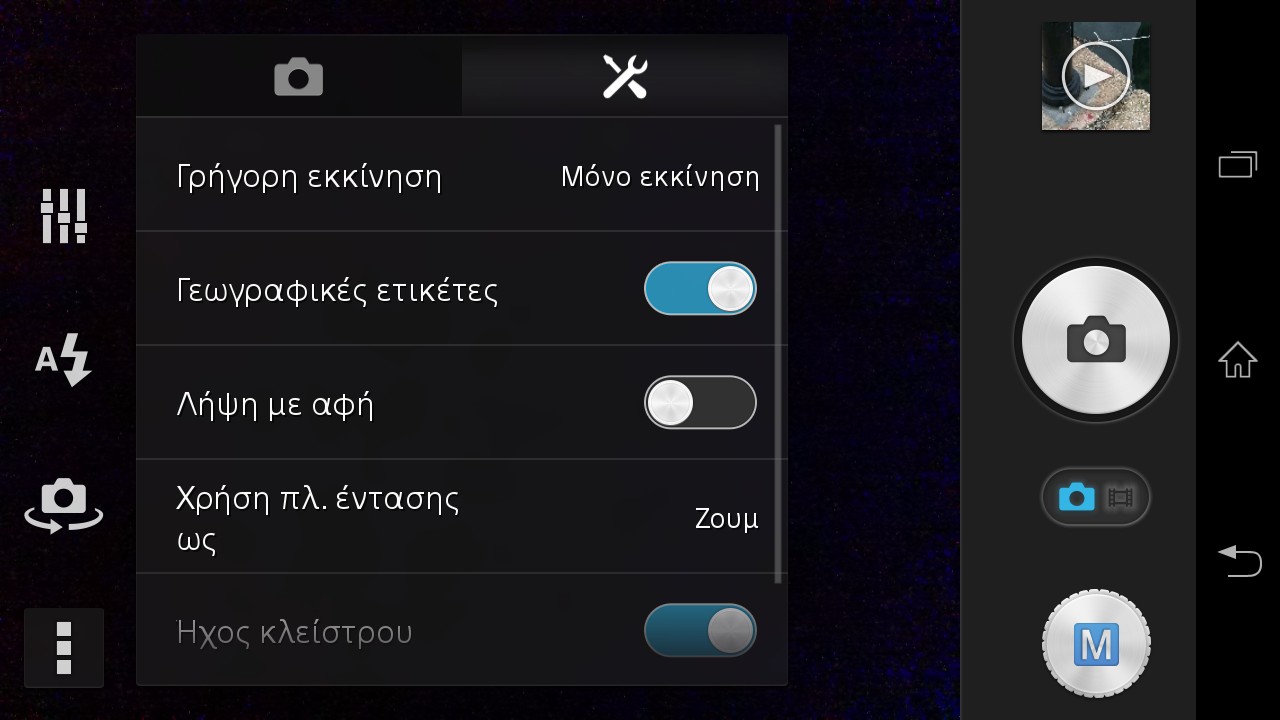Switch to the camera settings tab

tap(299, 77)
